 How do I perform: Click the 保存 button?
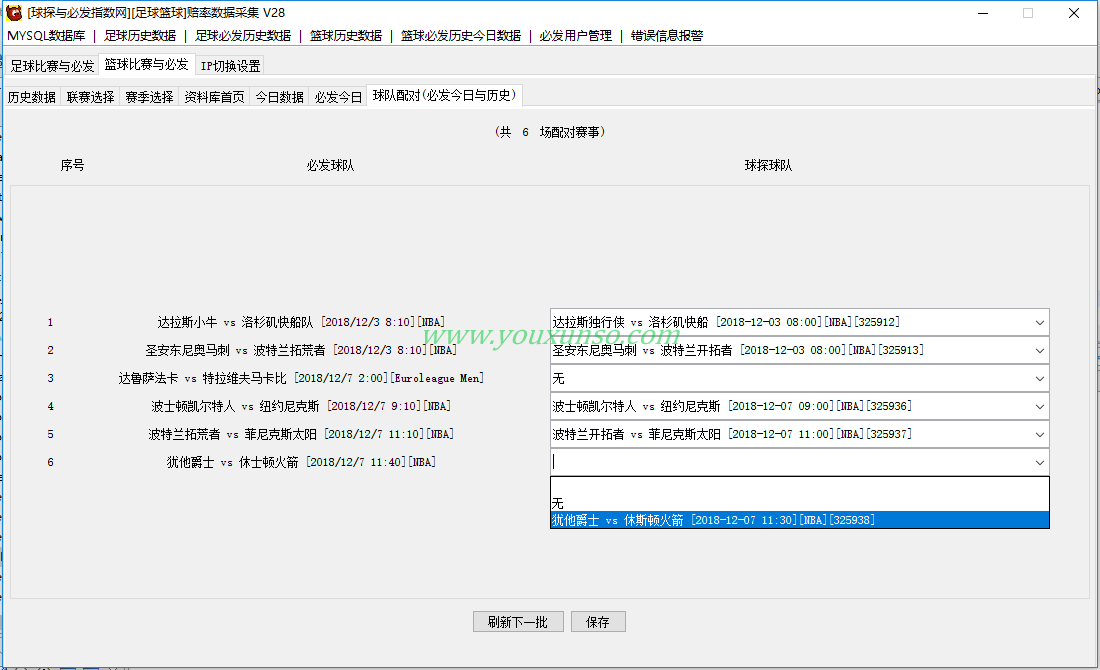(598, 622)
